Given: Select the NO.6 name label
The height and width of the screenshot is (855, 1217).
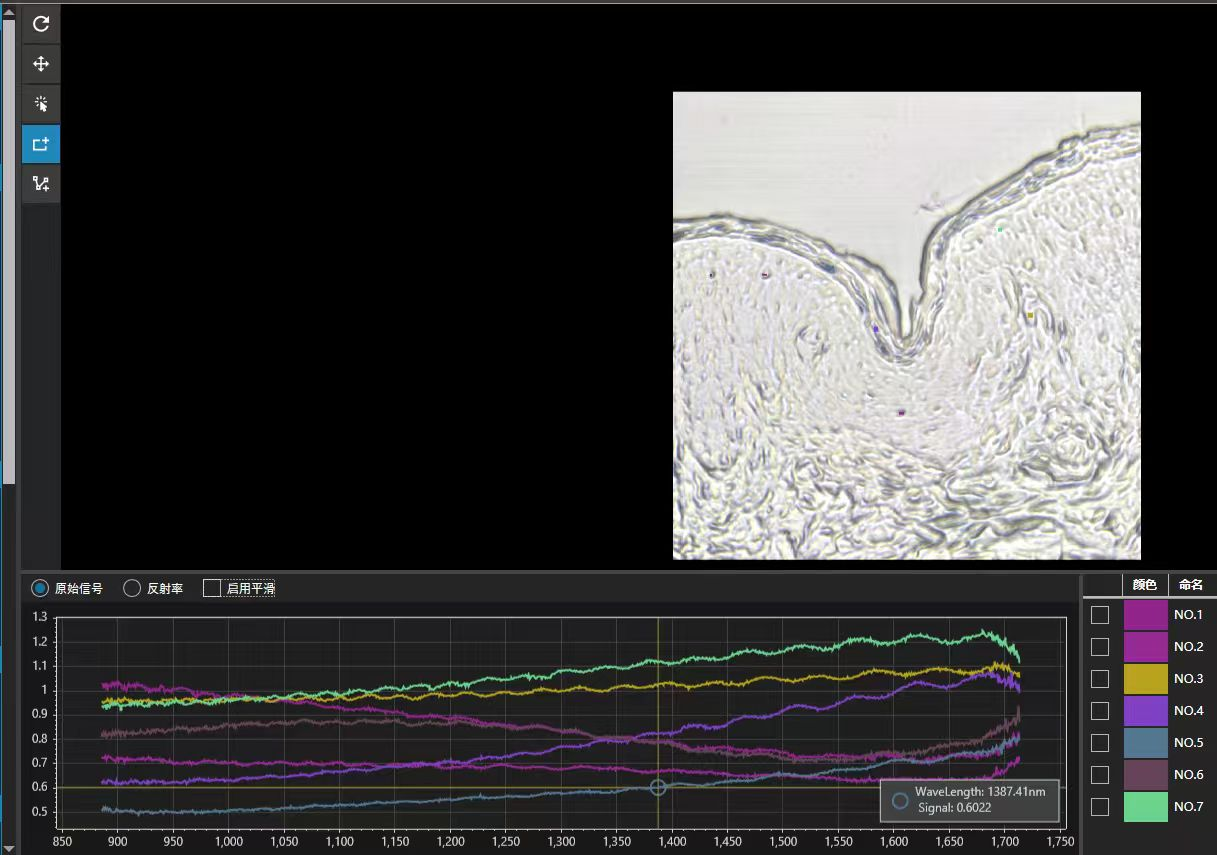Looking at the screenshot, I should [x=1188, y=775].
